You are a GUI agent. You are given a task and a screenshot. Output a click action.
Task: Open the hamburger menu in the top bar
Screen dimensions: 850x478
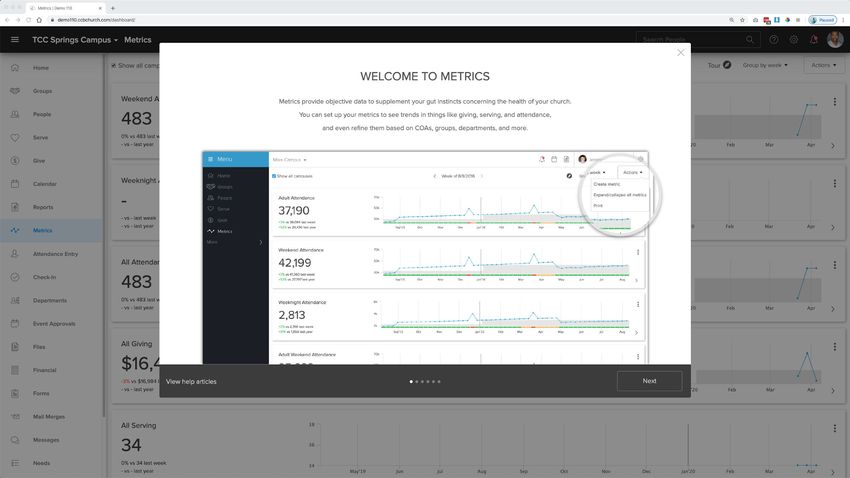[x=15, y=40]
